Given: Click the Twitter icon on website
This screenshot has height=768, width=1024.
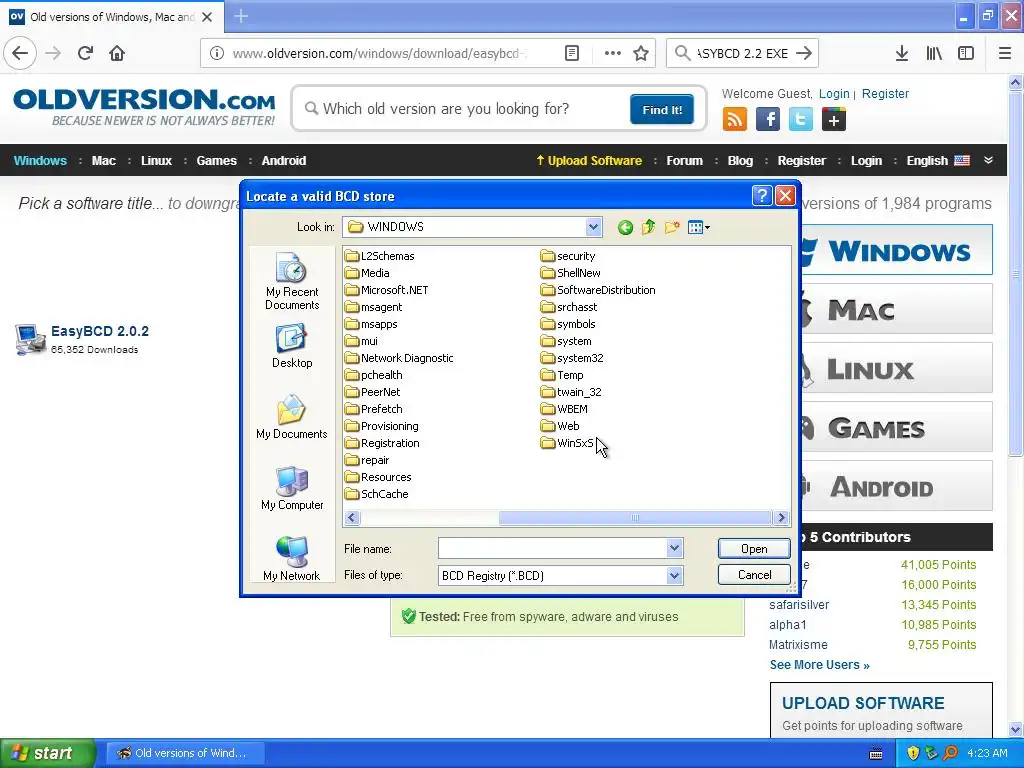Looking at the screenshot, I should [x=801, y=120].
